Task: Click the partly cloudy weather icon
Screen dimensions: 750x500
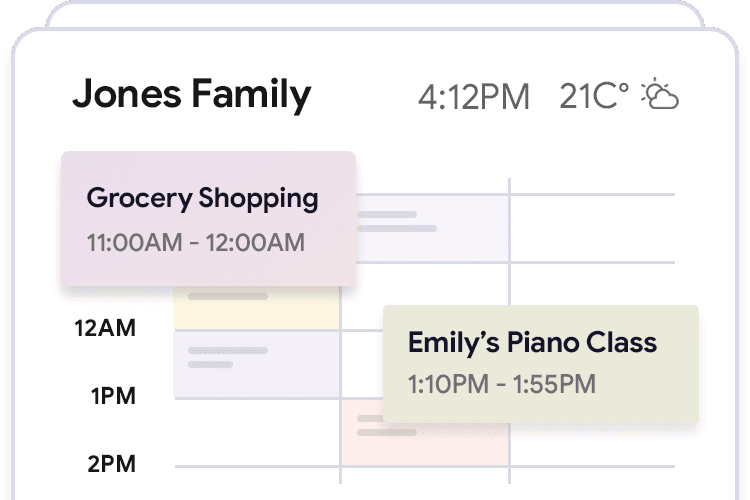Action: point(660,94)
